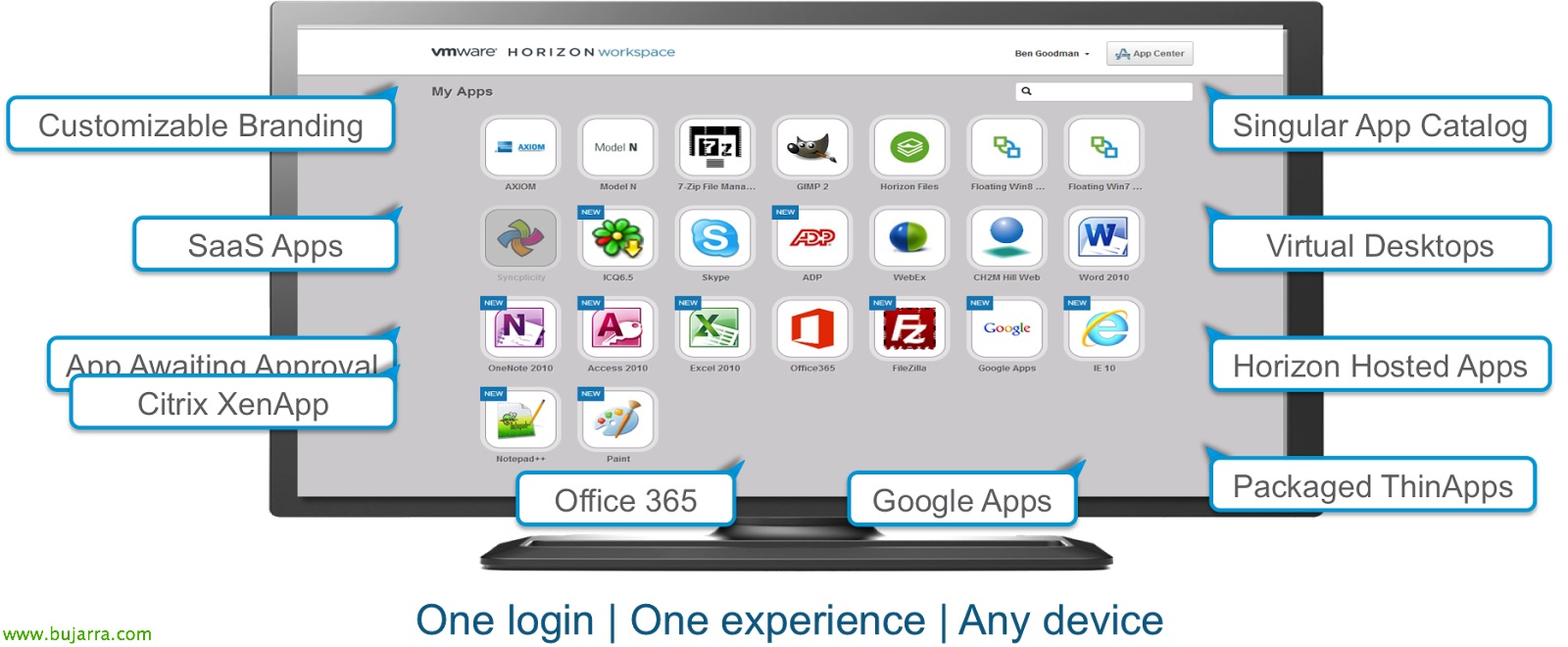The width and height of the screenshot is (1568, 647).
Task: Open OneNote 2010 app icon
Action: point(520,329)
